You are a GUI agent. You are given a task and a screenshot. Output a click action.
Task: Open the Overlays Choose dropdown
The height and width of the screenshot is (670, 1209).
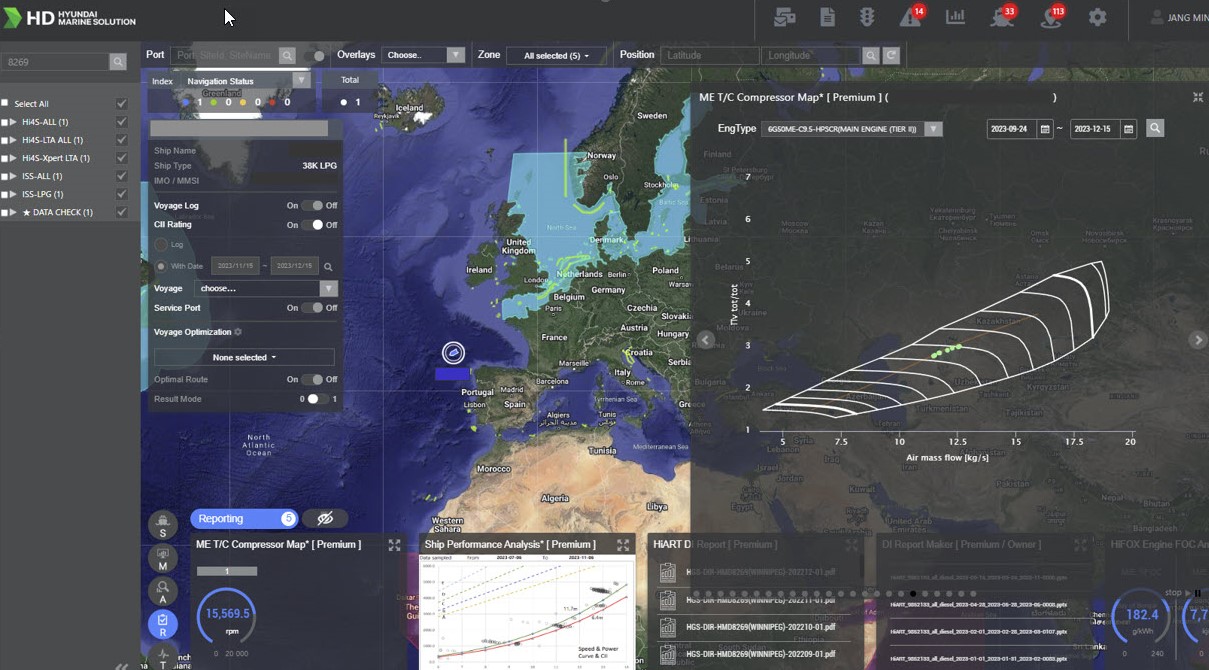tap(423, 55)
